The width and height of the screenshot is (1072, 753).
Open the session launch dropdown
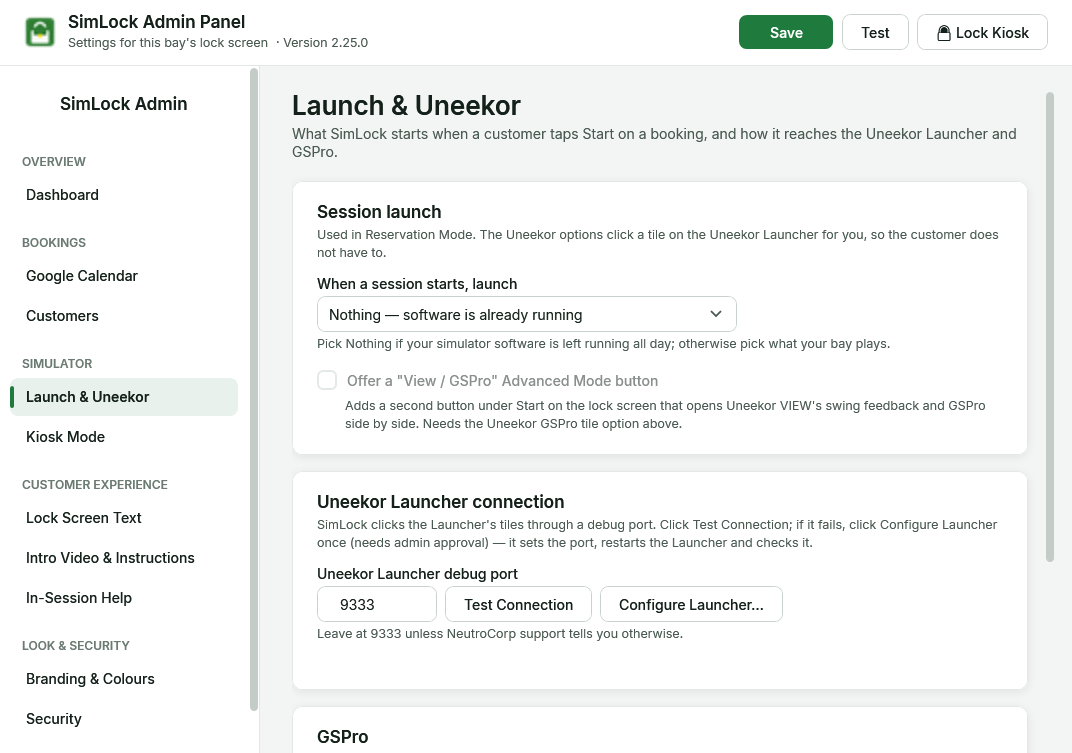pos(526,315)
